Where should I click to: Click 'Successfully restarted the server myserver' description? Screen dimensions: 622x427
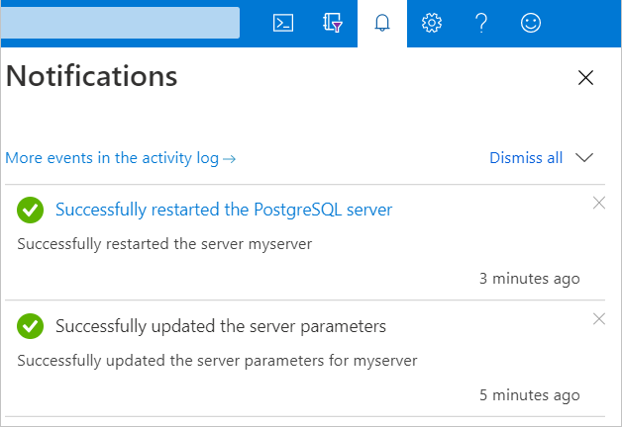pyautogui.click(x=165, y=243)
